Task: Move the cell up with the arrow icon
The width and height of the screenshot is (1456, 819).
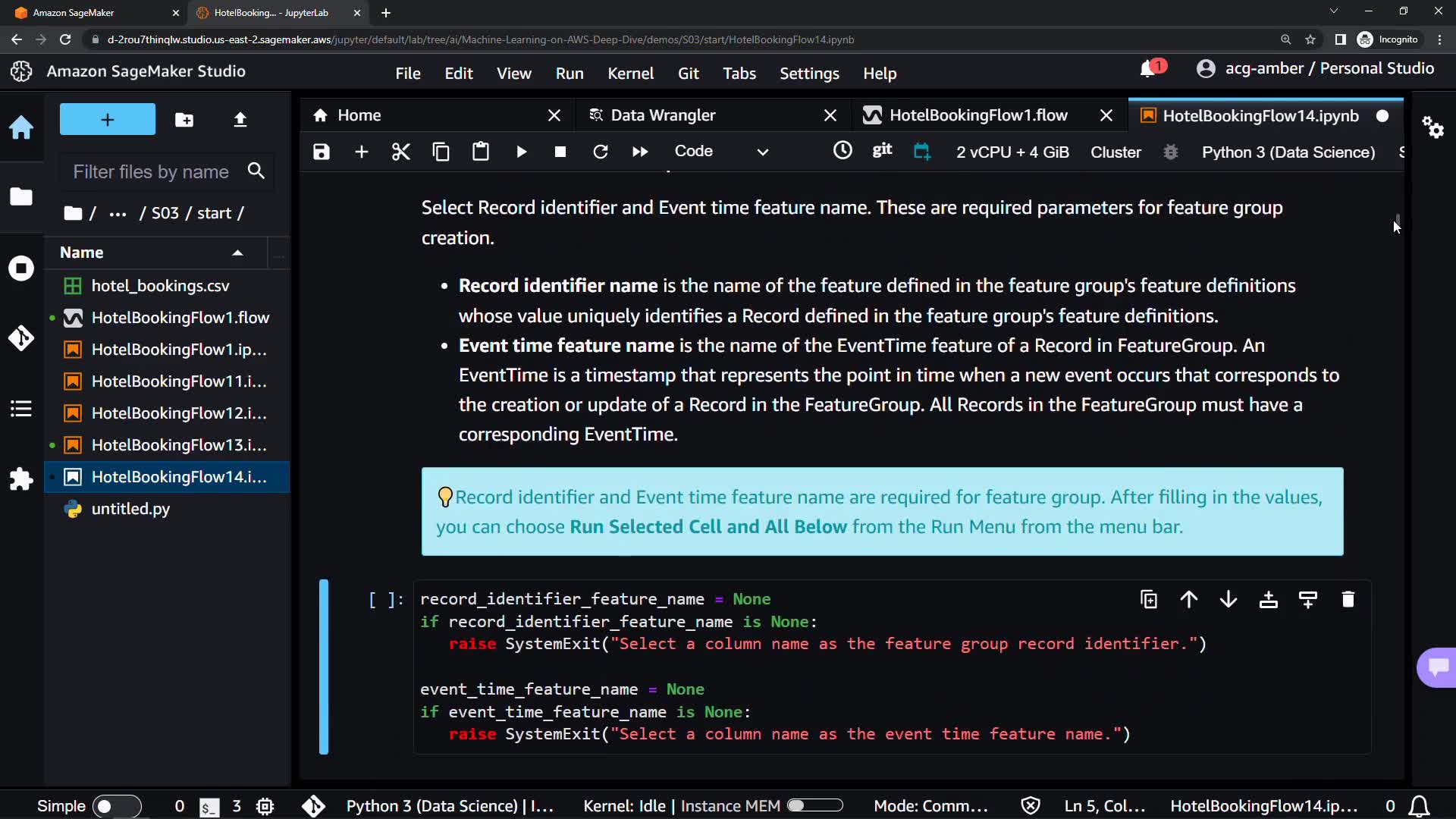Action: (x=1188, y=600)
